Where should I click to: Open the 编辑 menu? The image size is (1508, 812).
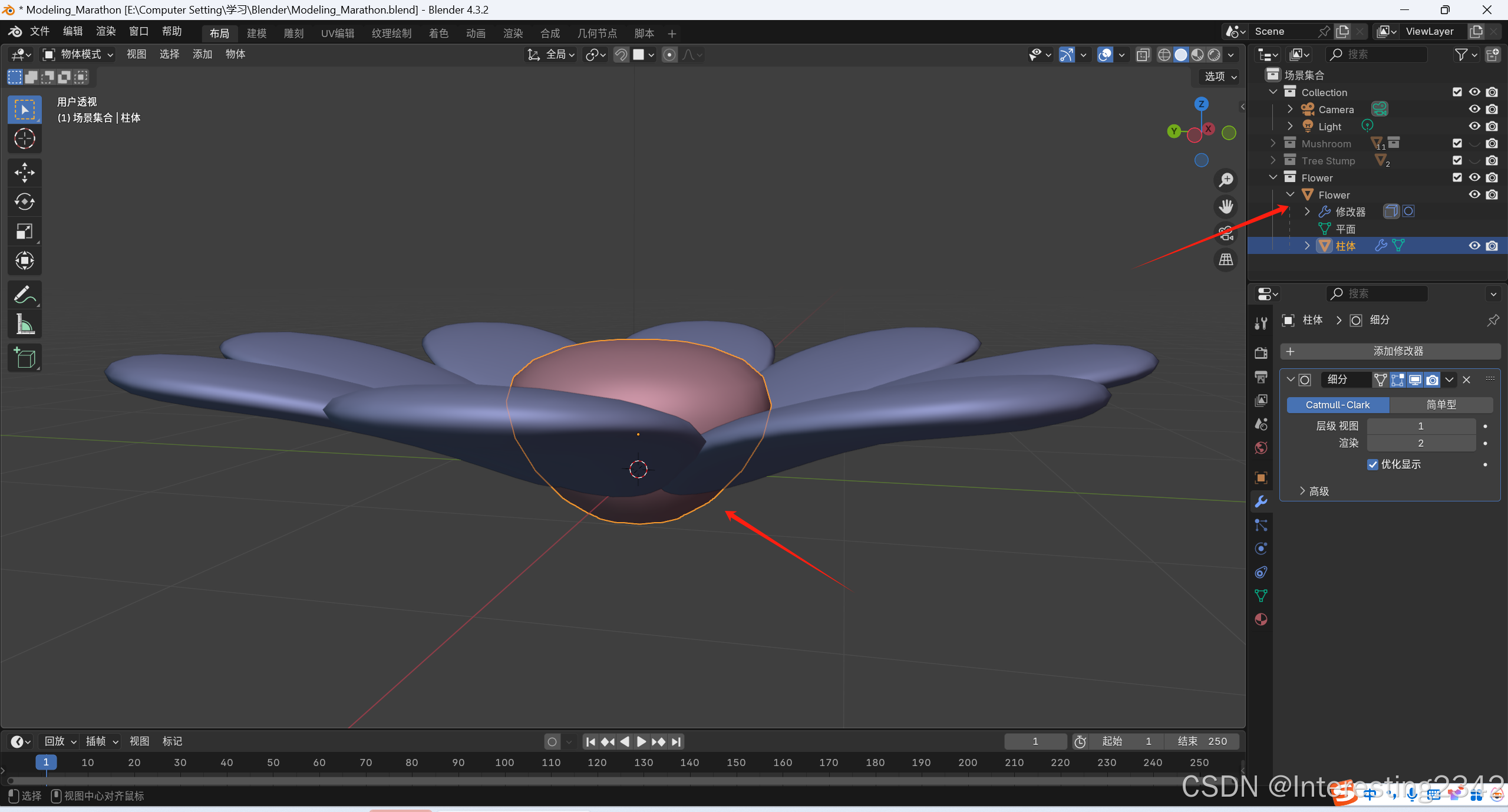tap(73, 31)
